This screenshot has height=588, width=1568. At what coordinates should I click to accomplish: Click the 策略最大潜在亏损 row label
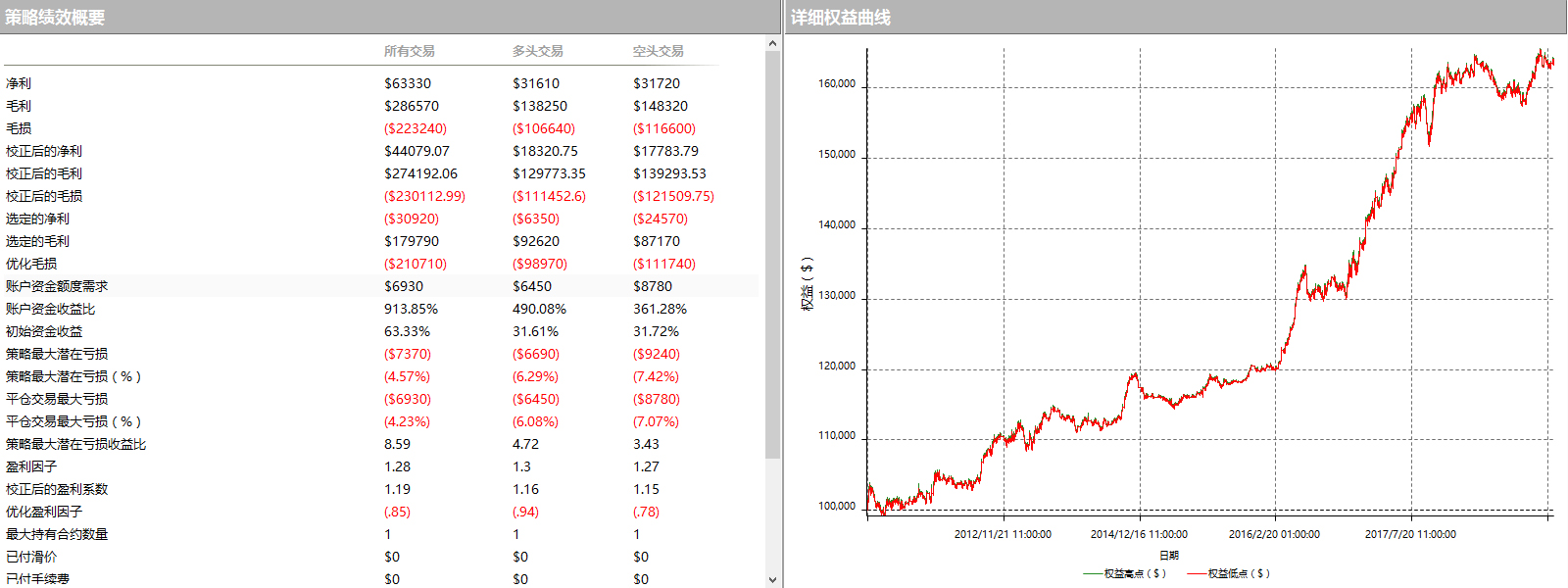click(x=57, y=354)
